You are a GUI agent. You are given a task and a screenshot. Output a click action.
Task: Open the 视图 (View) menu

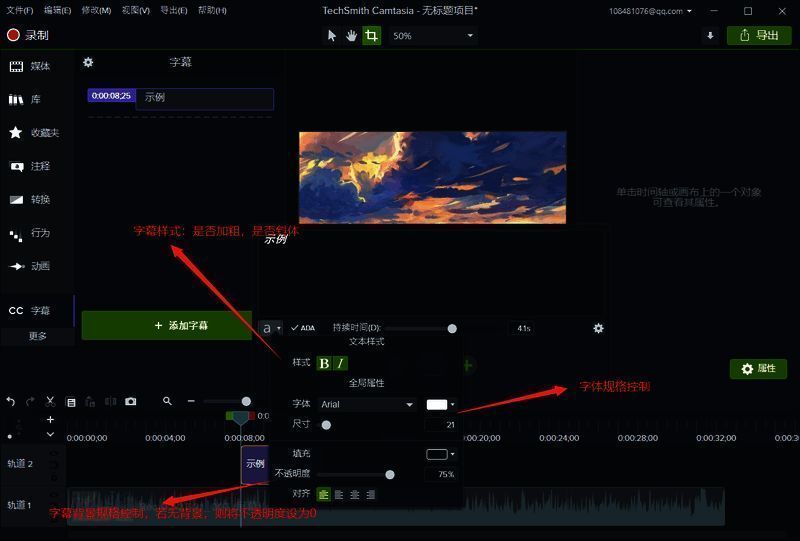click(x=136, y=10)
